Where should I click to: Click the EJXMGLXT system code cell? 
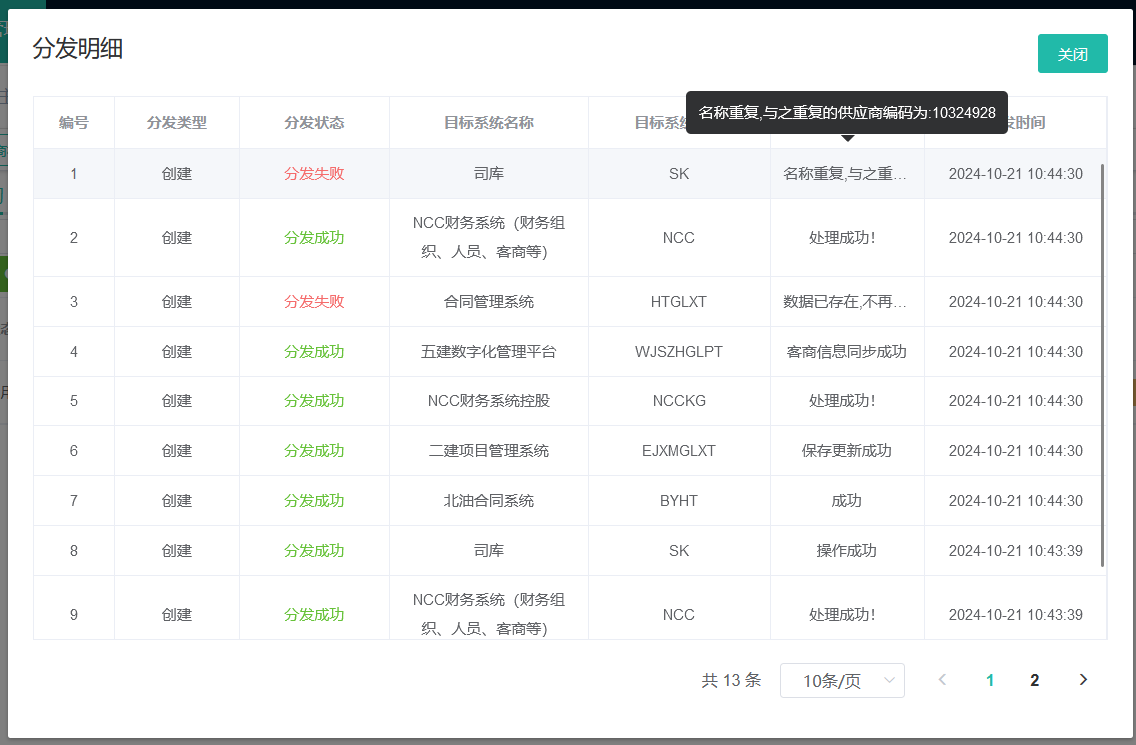pyautogui.click(x=679, y=450)
